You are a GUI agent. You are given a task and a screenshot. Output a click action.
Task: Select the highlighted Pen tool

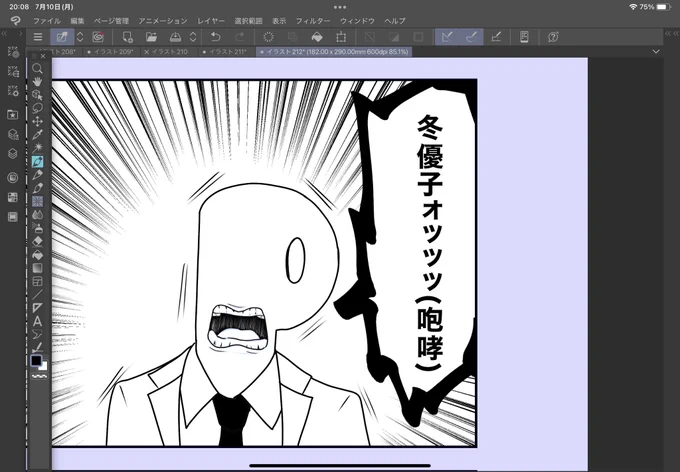[37, 161]
